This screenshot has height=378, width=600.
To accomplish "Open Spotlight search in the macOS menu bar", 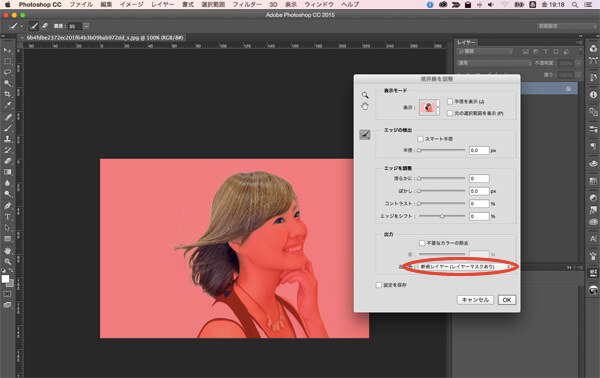I will click(x=575, y=5).
